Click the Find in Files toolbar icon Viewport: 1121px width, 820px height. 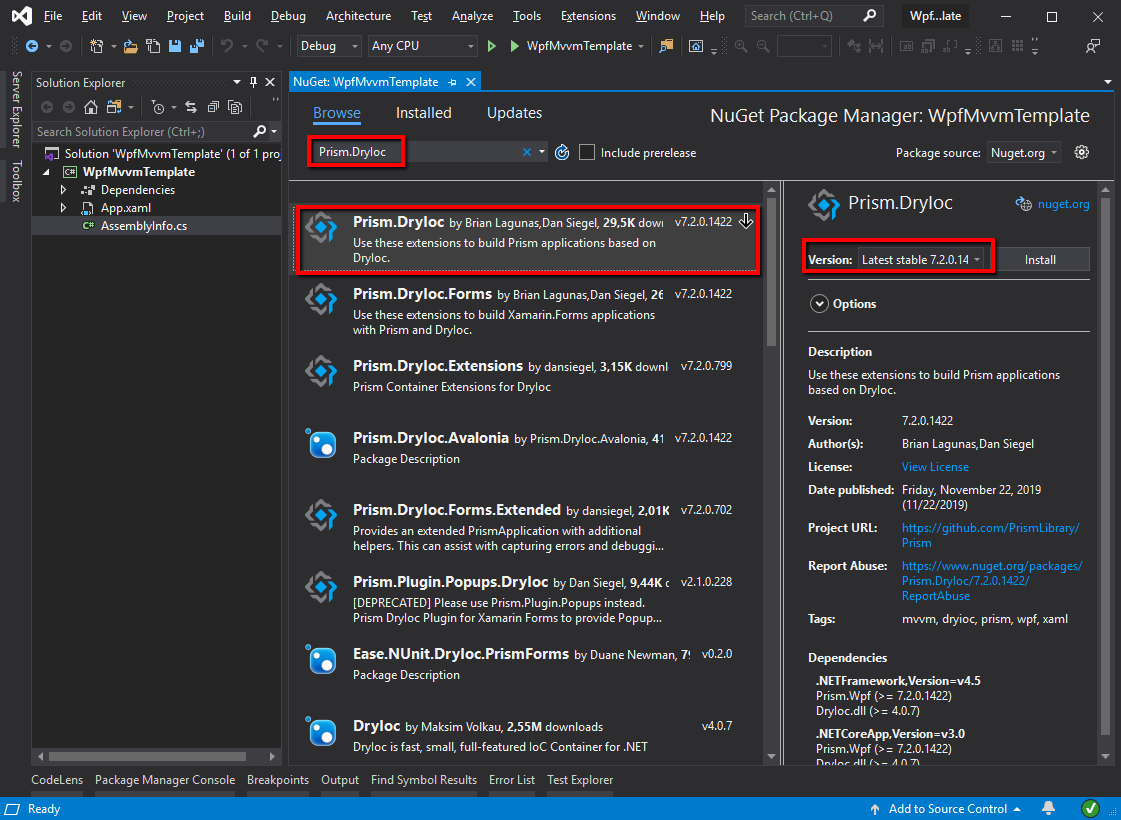666,46
